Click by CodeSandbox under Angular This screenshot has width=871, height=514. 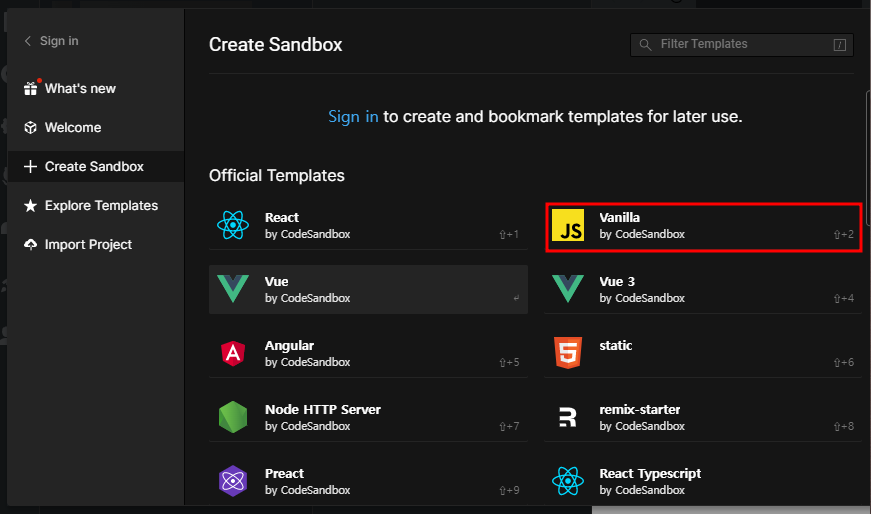pos(308,362)
